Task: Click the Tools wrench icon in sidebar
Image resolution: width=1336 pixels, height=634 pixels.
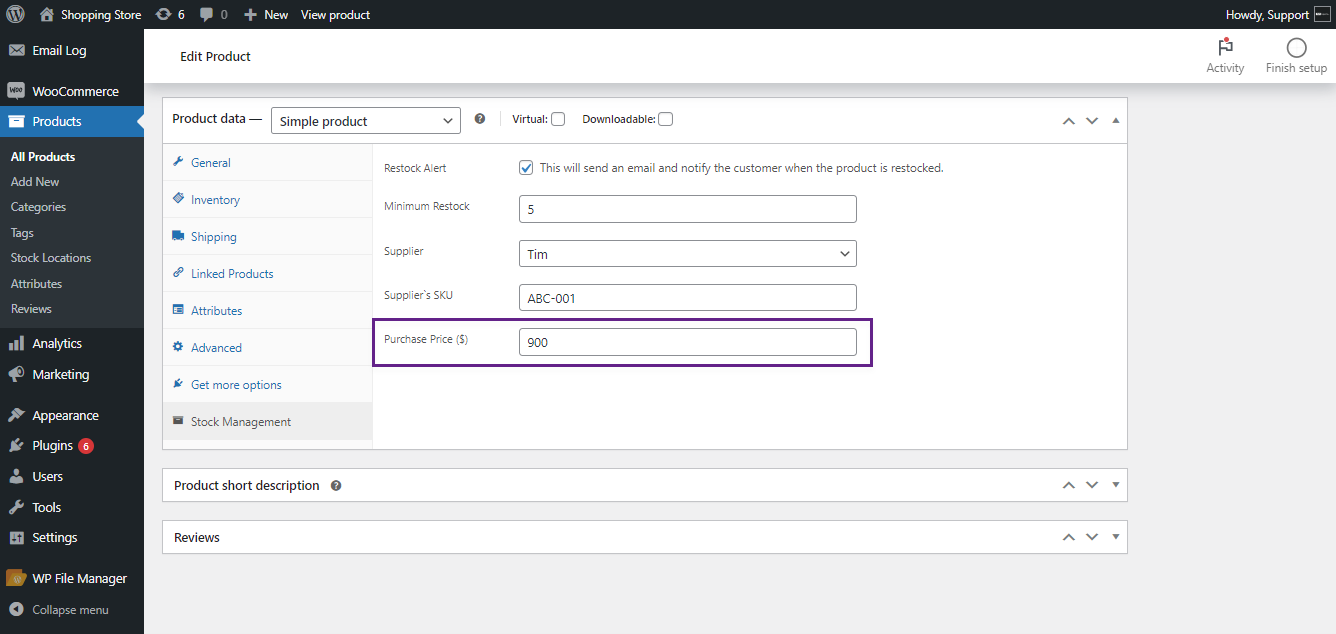Action: coord(17,507)
